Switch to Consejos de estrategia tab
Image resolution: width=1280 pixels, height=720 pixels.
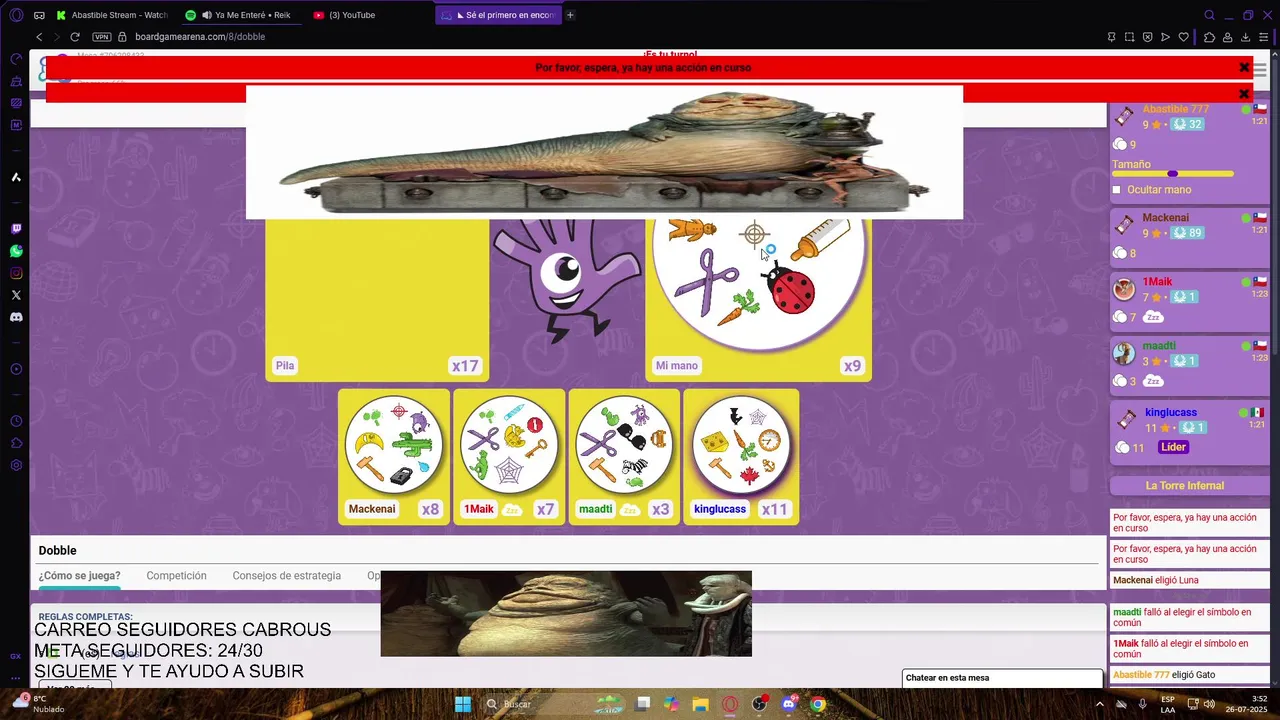pos(287,576)
